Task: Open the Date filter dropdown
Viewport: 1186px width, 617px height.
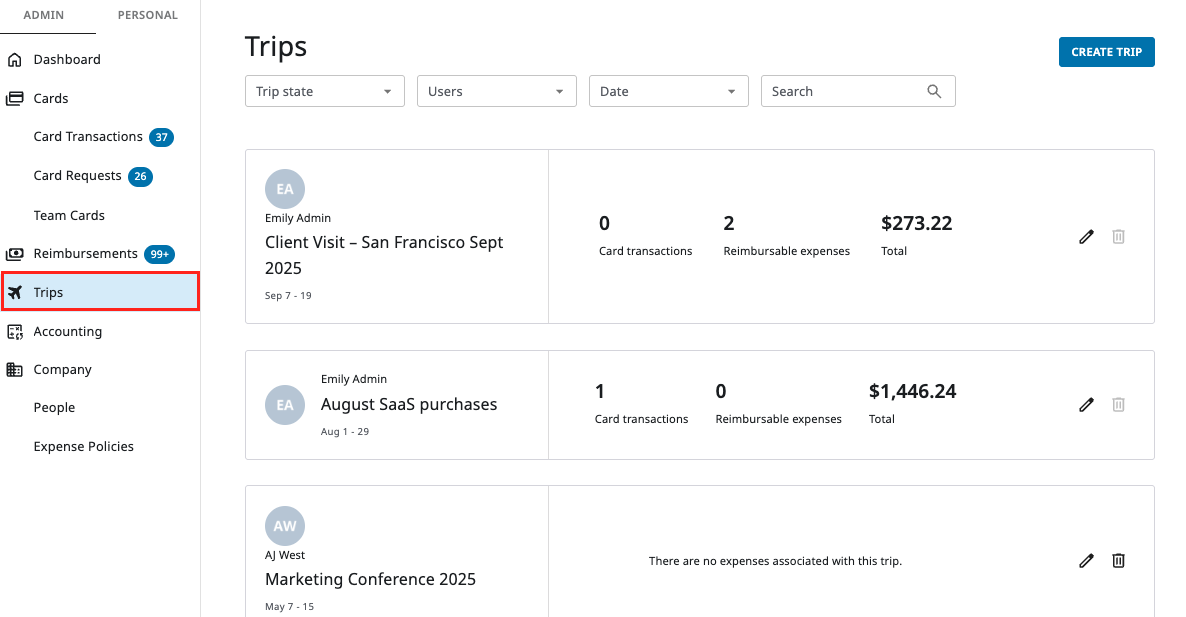Action: (668, 91)
